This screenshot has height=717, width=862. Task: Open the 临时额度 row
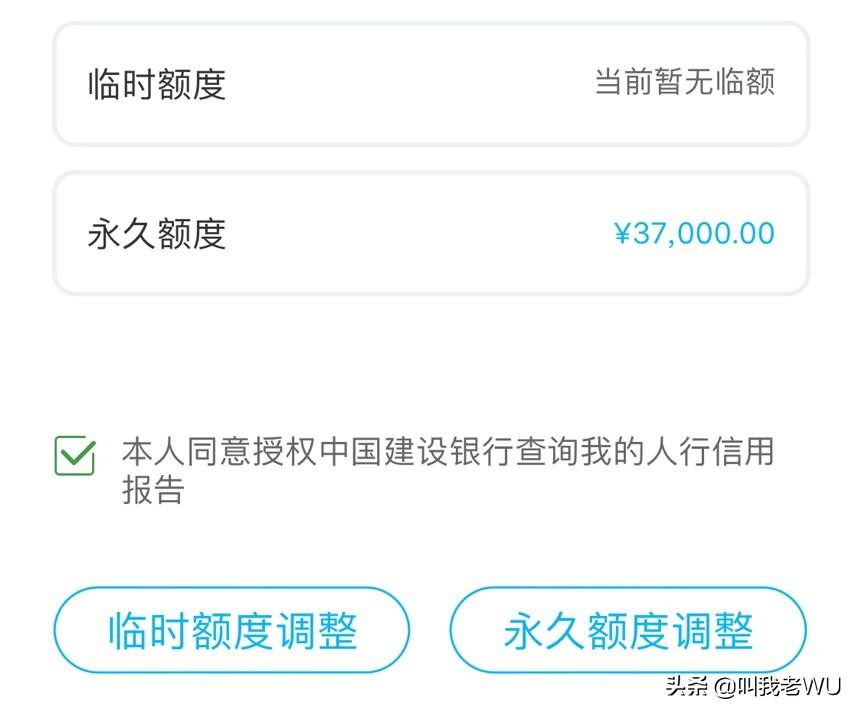pos(430,84)
